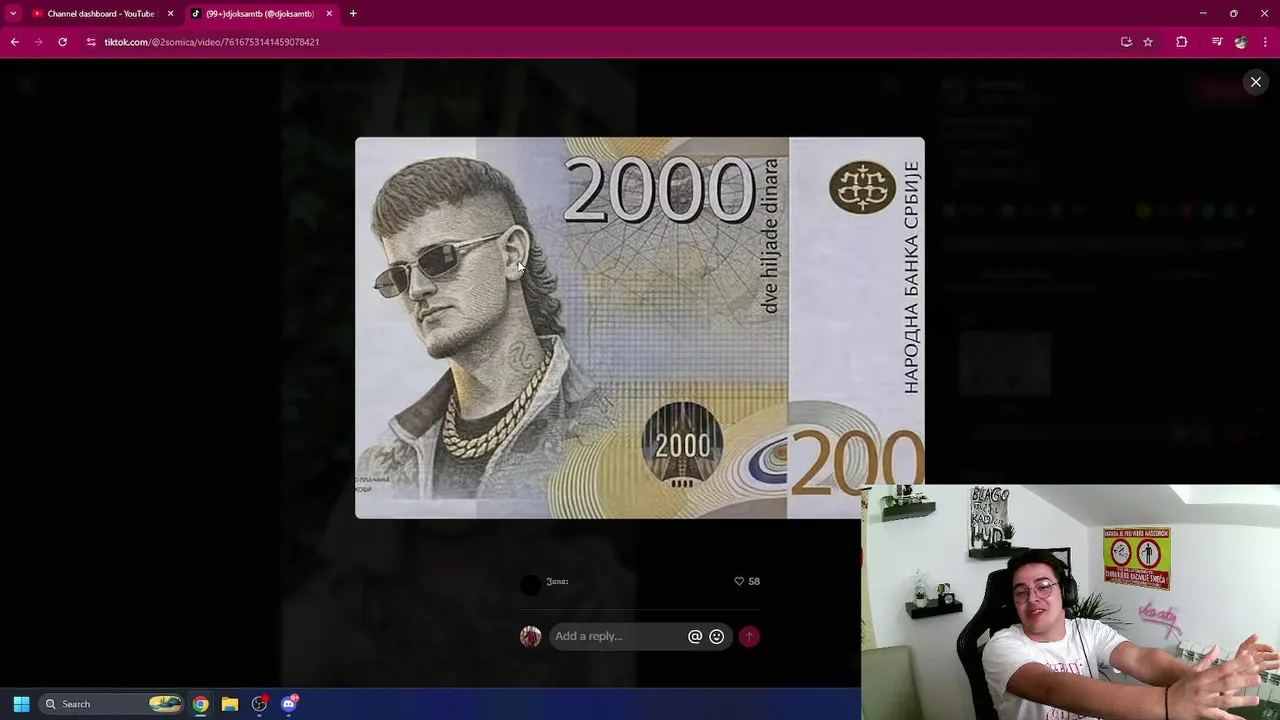Open a new browser tab

point(353,14)
